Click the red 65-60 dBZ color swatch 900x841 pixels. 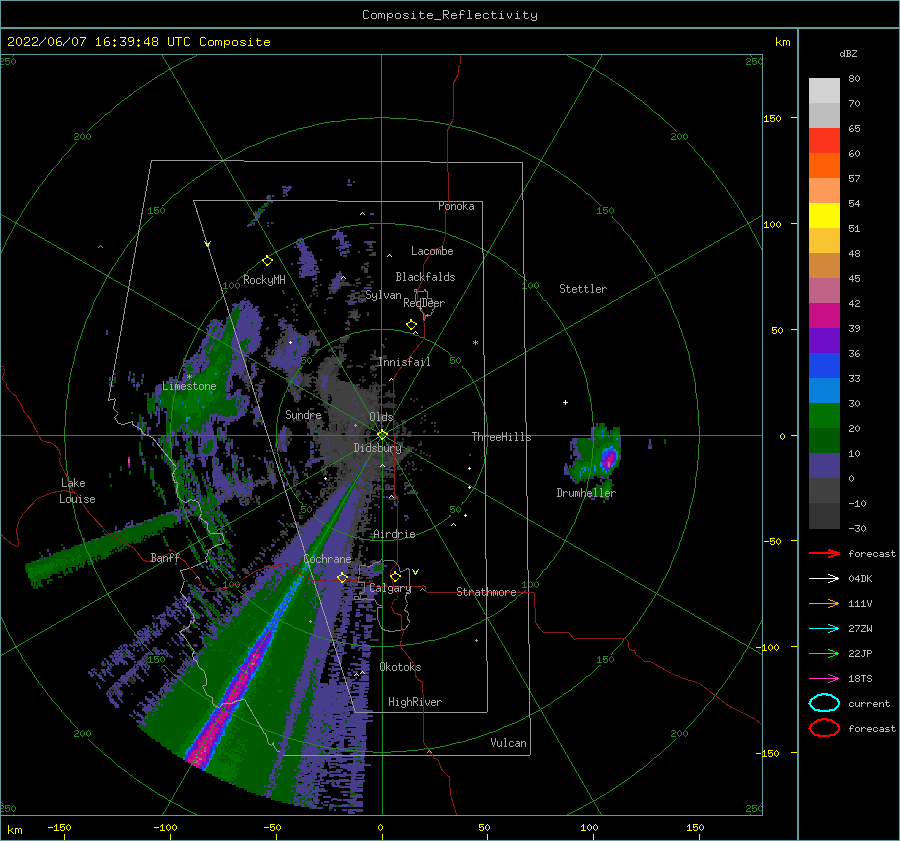click(824, 141)
